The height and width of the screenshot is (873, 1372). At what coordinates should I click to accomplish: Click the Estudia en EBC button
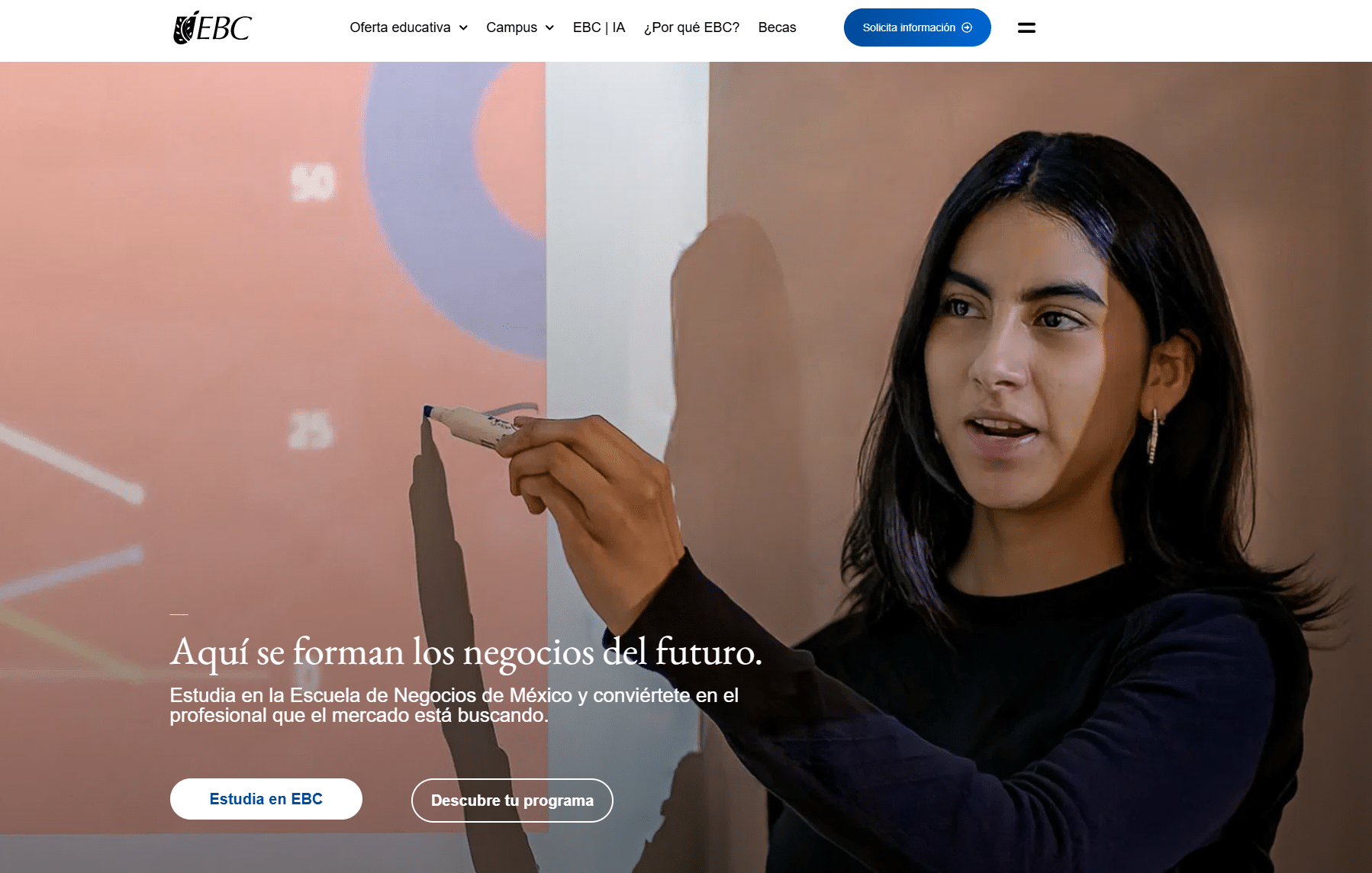pyautogui.click(x=266, y=799)
